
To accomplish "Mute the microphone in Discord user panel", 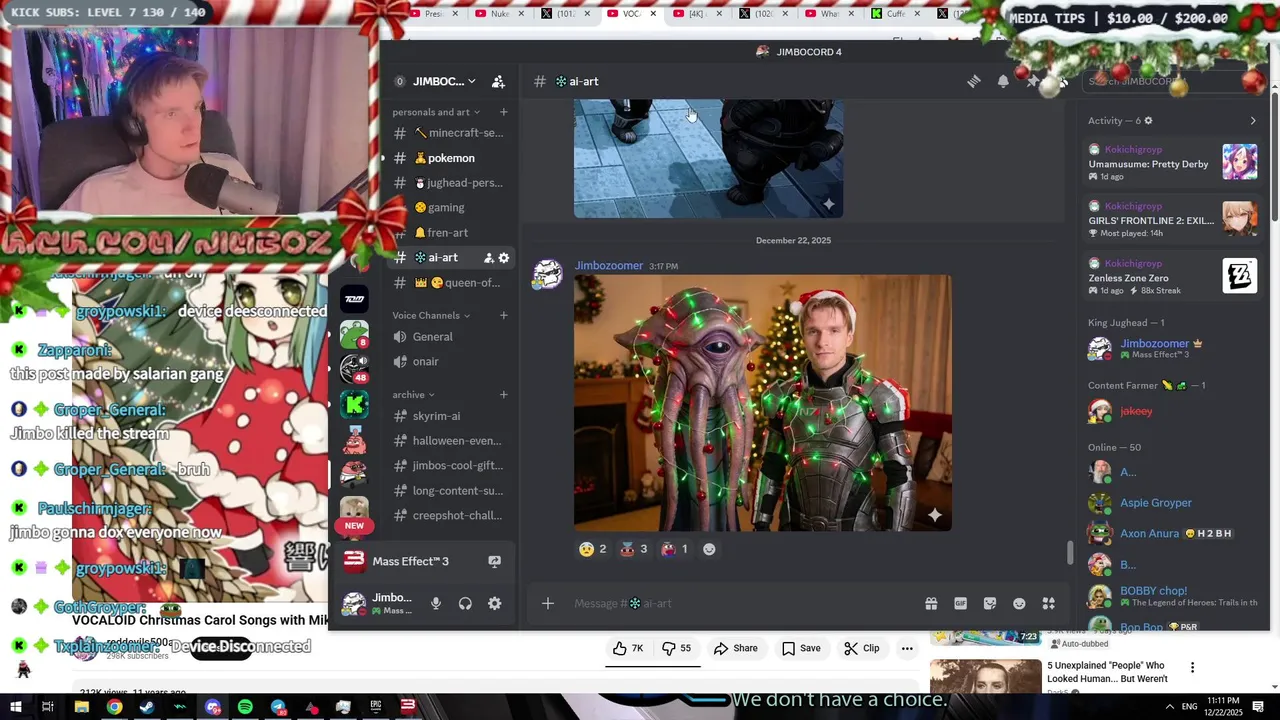I will point(435,603).
